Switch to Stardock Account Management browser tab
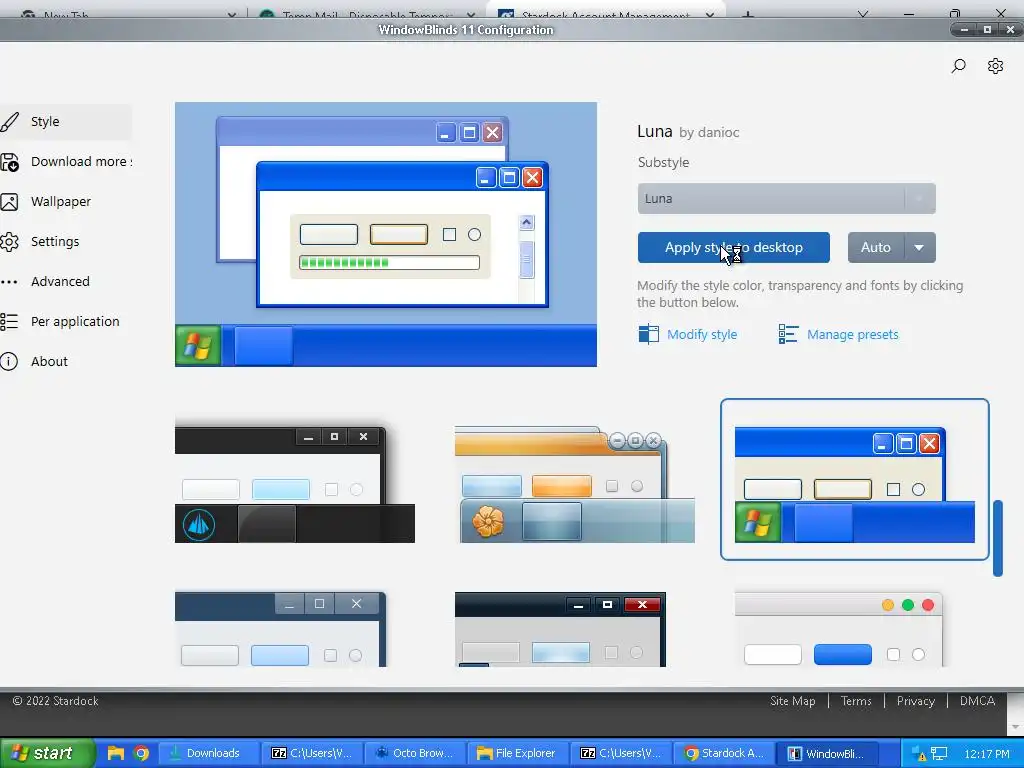Viewport: 1024px width, 768px height. tap(605, 12)
